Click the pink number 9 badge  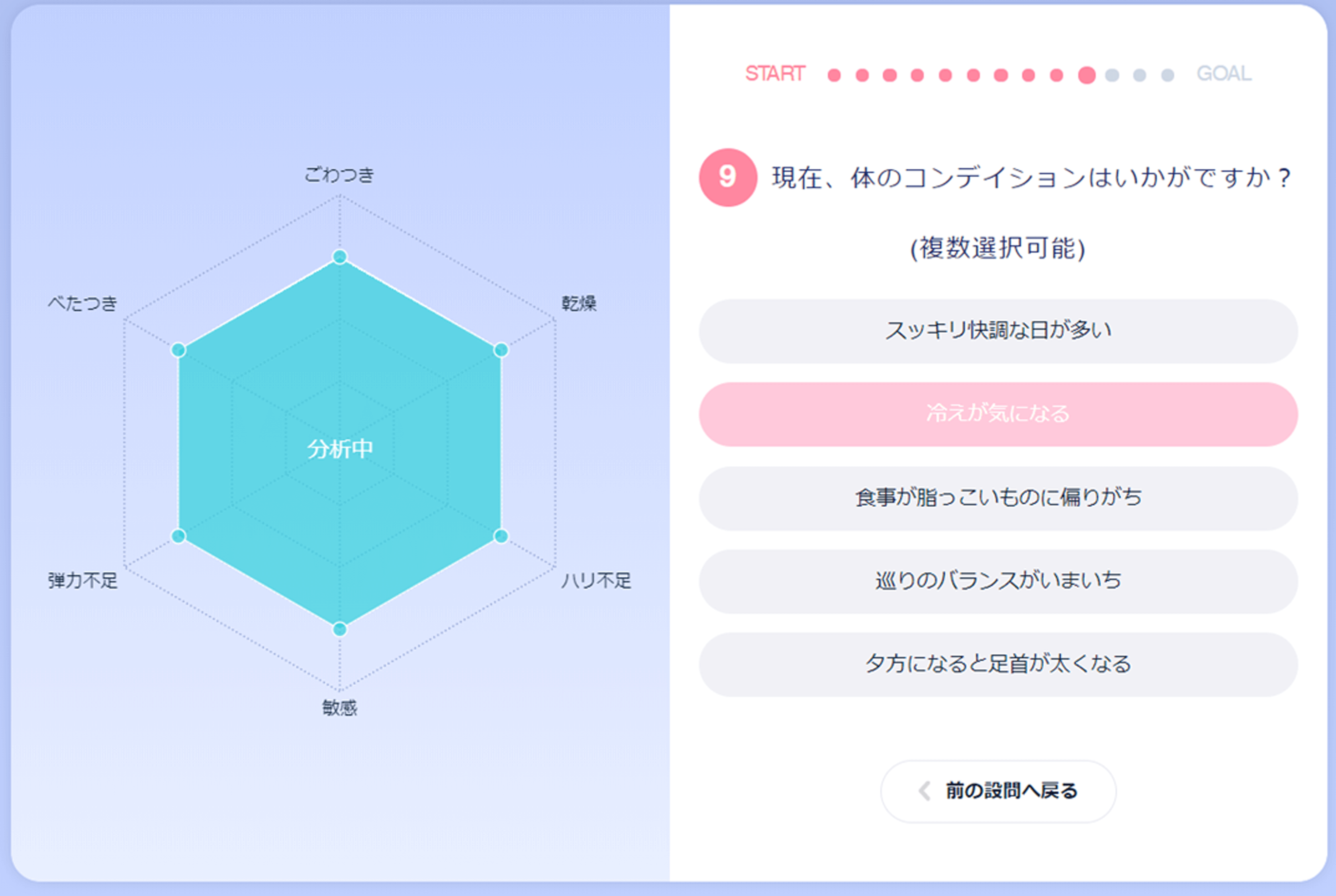(727, 177)
